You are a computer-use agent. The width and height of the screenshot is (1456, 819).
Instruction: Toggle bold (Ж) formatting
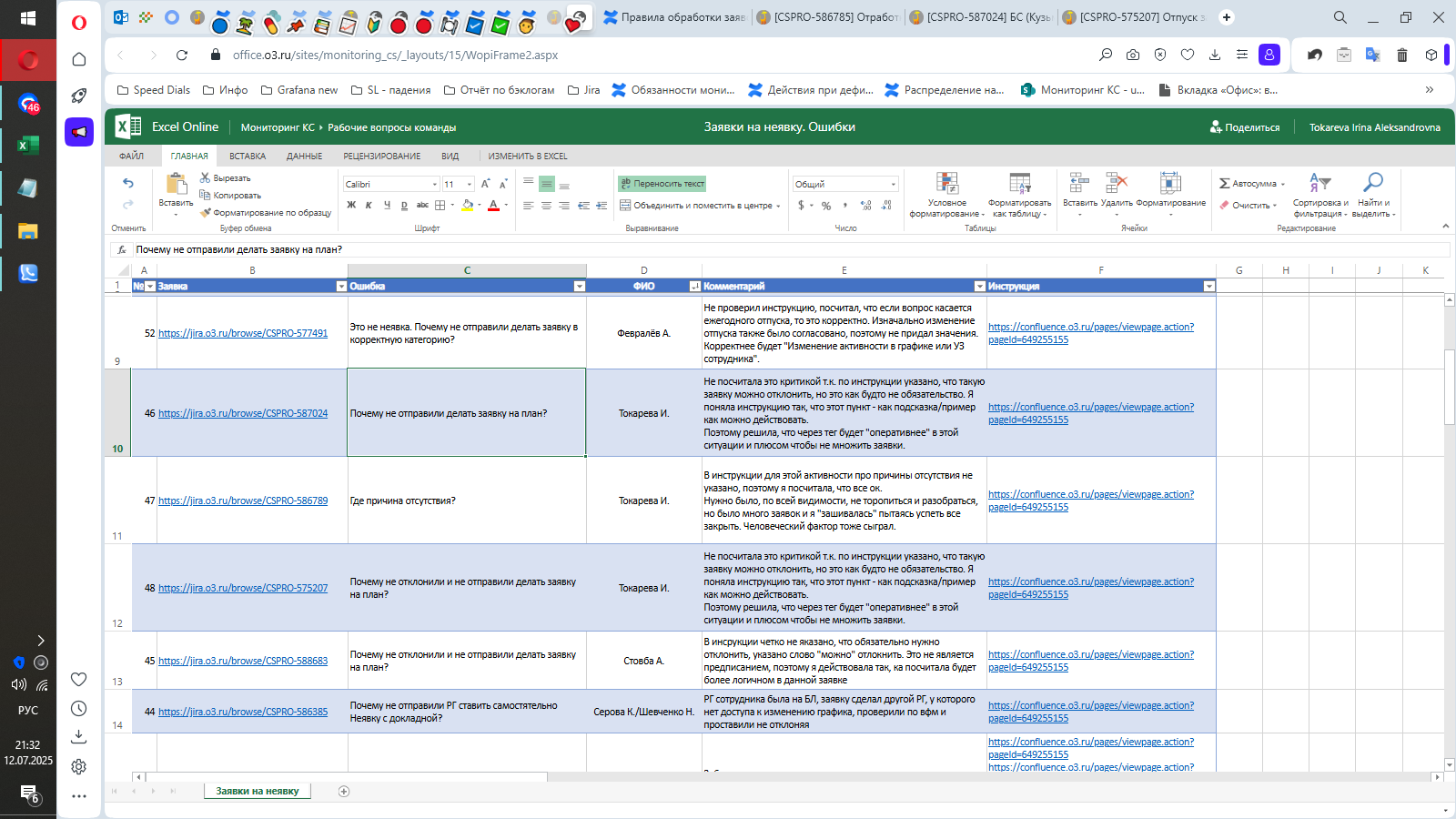coord(351,206)
